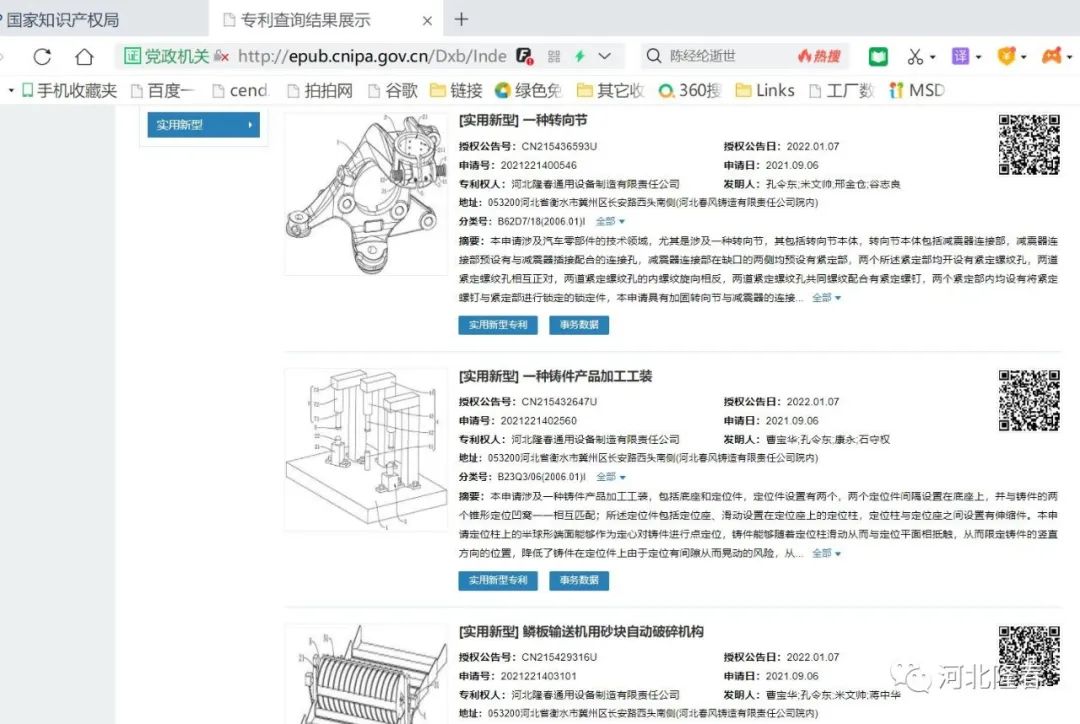Select 实用新型 in left sidebar menu
This screenshot has height=724, width=1080.
tap(203, 125)
